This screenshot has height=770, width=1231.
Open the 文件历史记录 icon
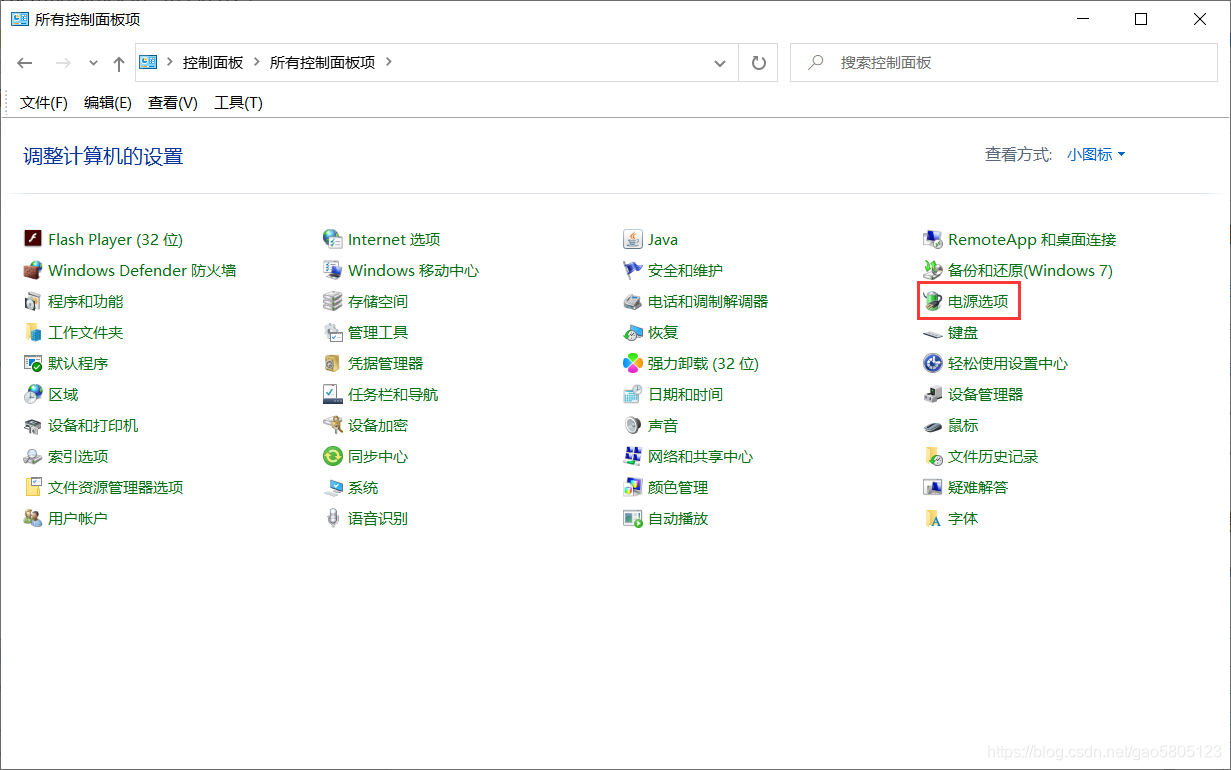pyautogui.click(x=933, y=456)
